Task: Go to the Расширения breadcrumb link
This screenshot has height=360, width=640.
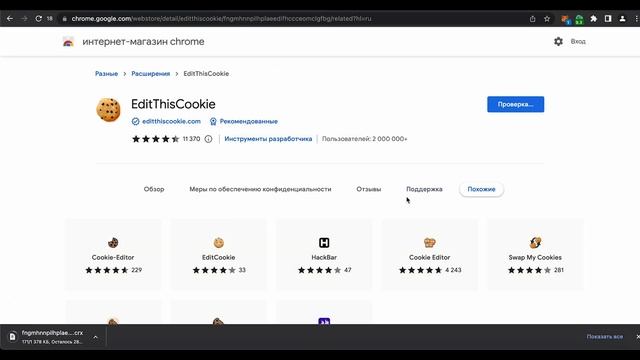Action: [x=151, y=74]
